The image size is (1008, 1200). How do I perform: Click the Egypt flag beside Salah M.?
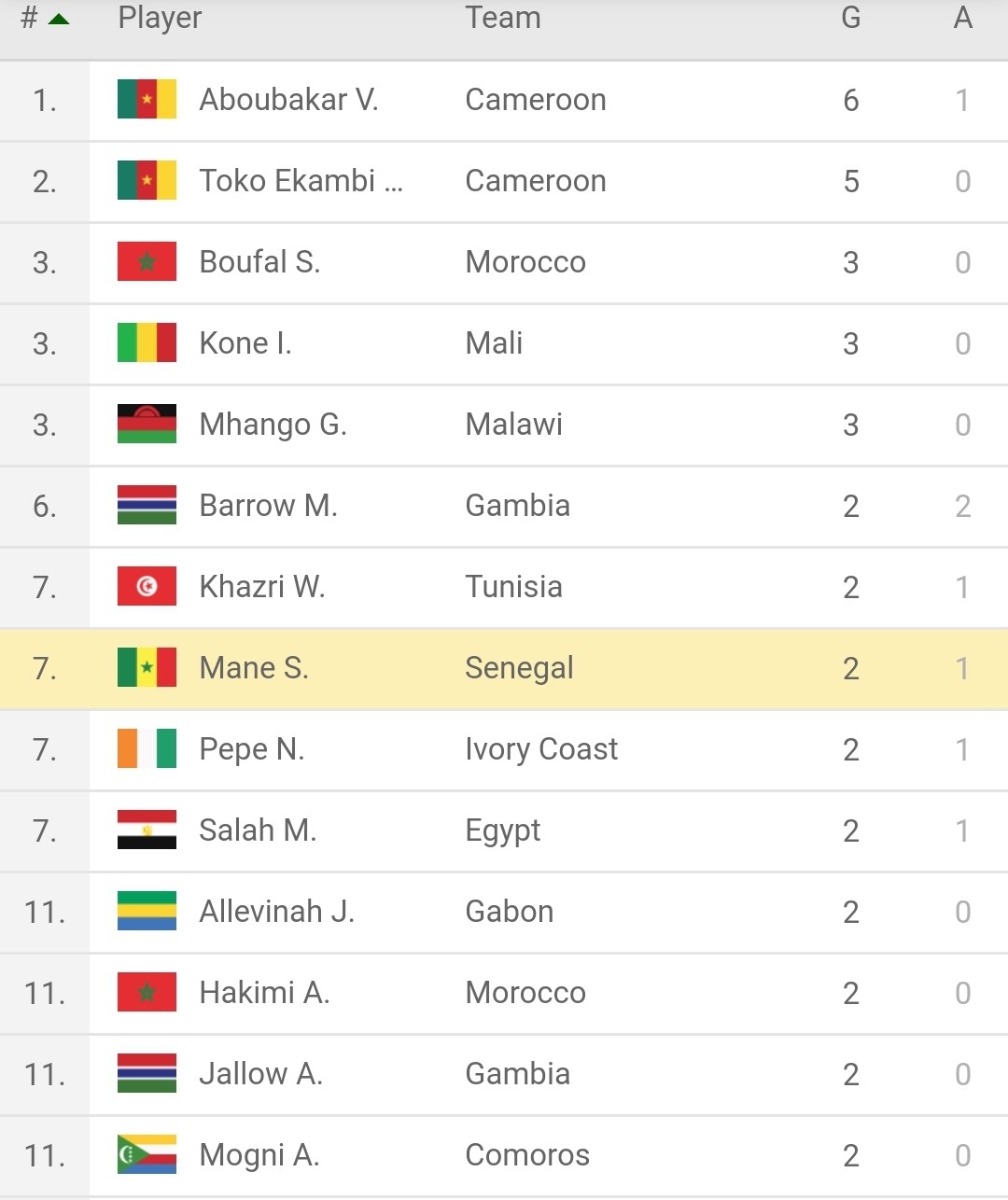(x=147, y=830)
